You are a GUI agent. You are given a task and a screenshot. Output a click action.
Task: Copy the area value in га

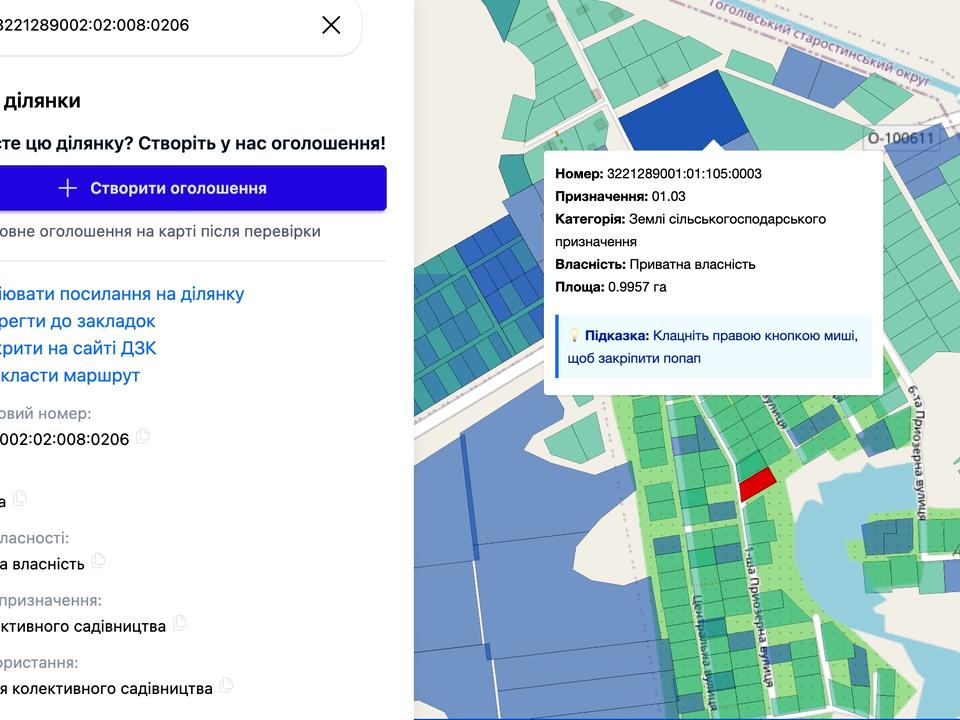pos(20,498)
